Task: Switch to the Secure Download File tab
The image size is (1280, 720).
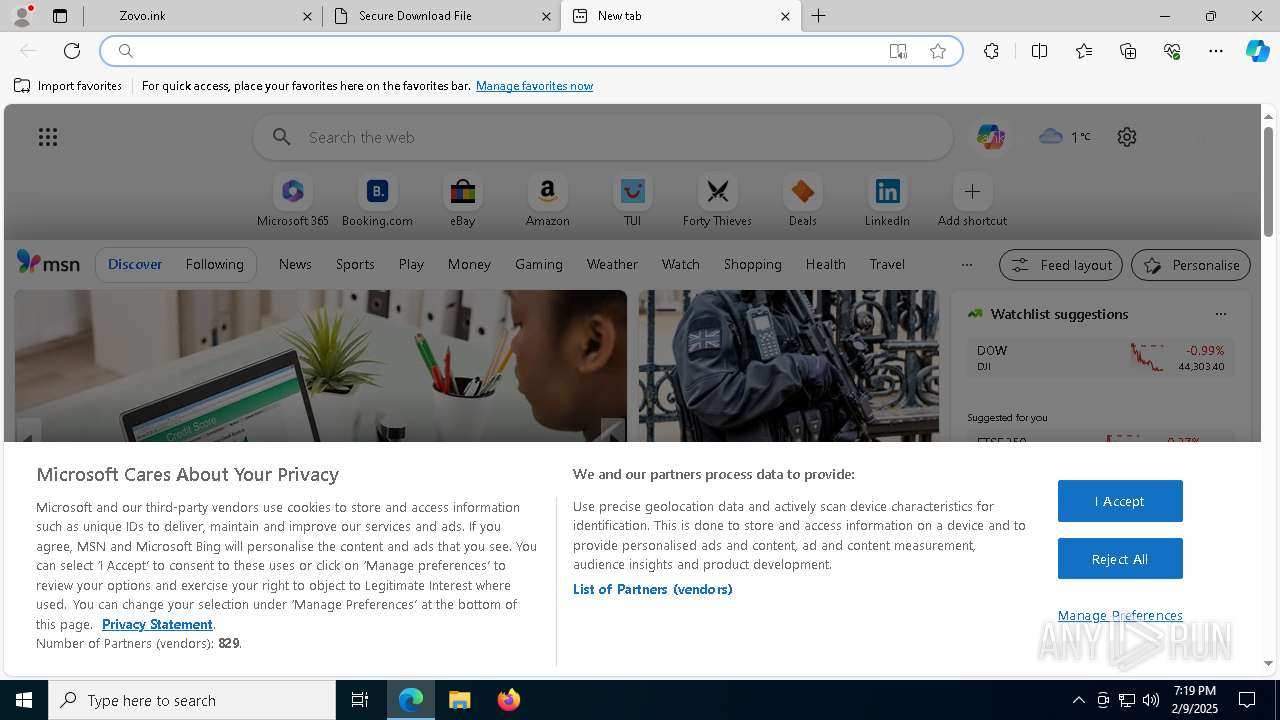Action: coord(442,16)
